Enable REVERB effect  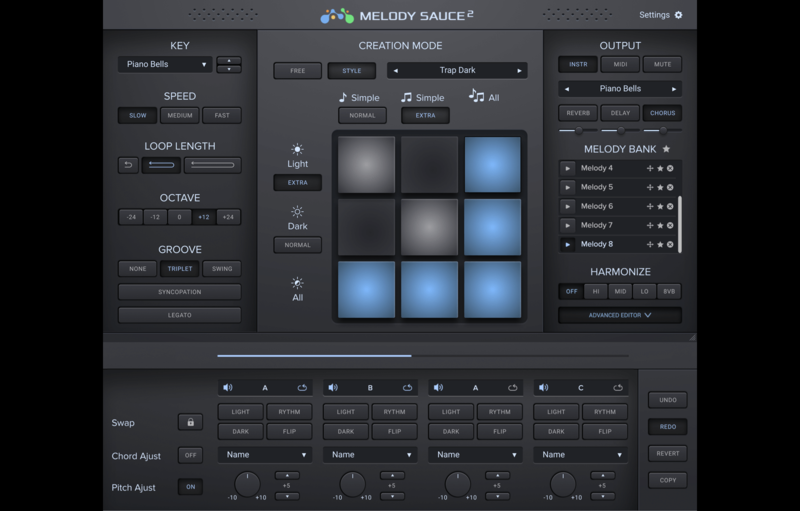click(x=578, y=113)
